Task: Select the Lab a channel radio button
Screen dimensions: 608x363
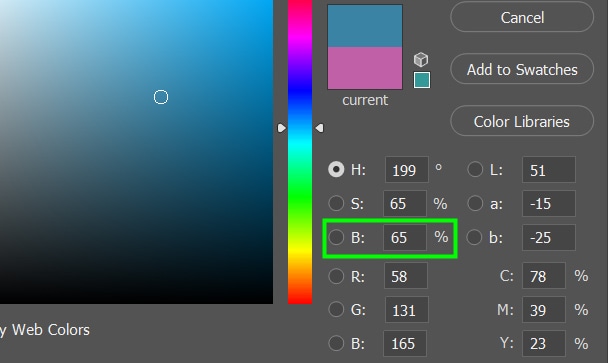Action: tap(475, 203)
